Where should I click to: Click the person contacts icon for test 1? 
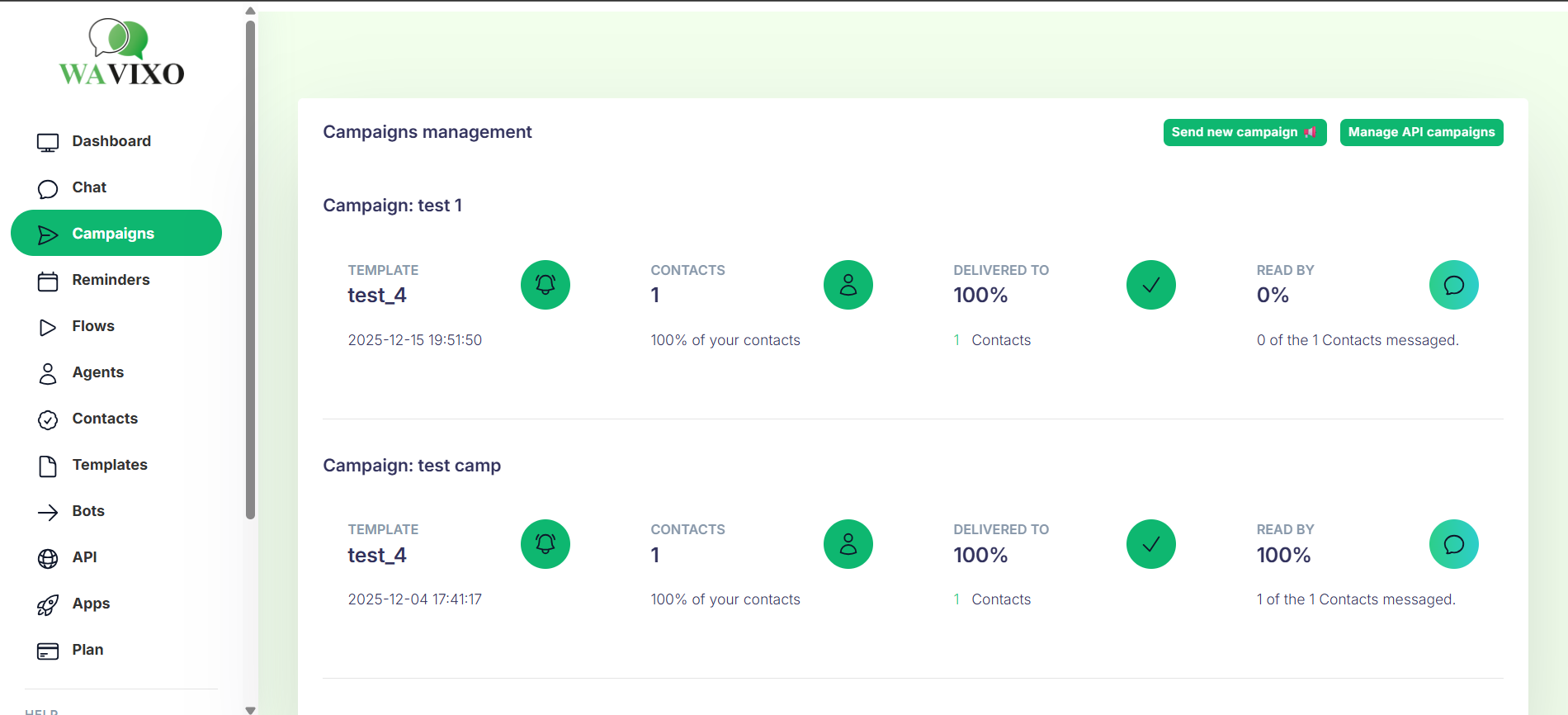pos(848,285)
